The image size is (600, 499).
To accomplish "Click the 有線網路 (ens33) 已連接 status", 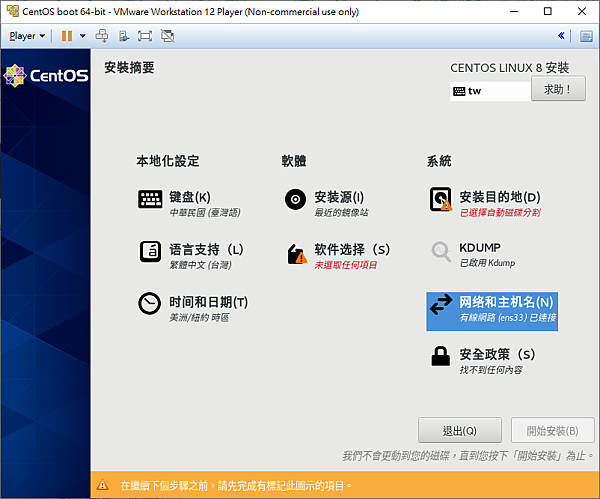I will click(508, 317).
